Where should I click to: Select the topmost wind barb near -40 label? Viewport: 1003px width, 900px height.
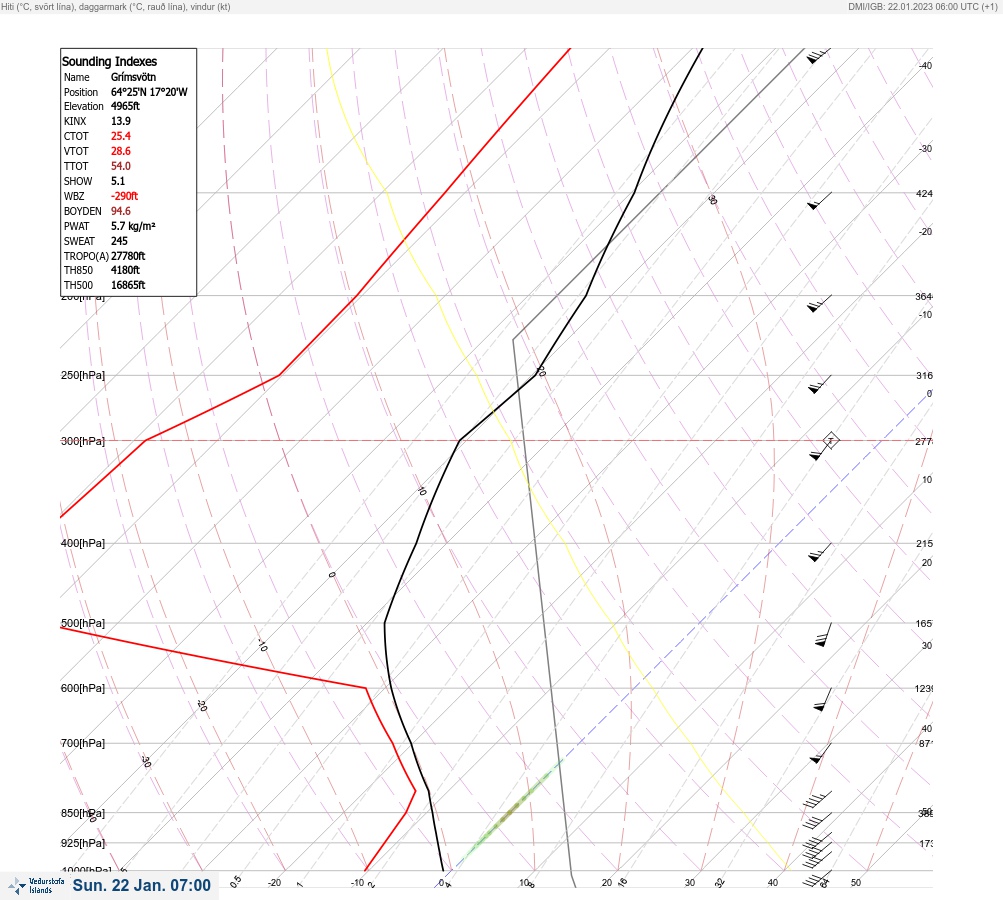[x=818, y=56]
